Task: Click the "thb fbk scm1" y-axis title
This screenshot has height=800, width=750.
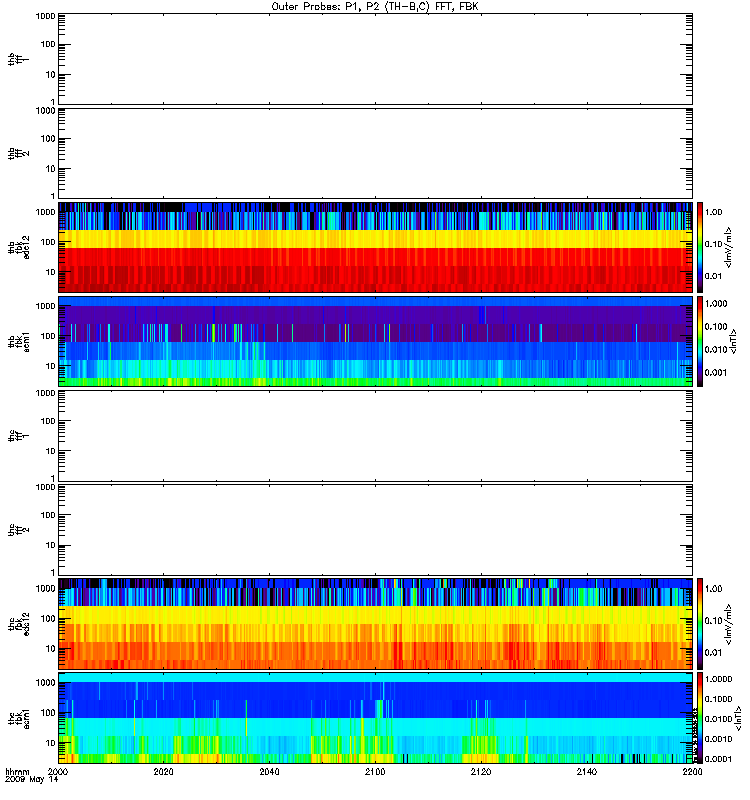Action: click(x=19, y=341)
